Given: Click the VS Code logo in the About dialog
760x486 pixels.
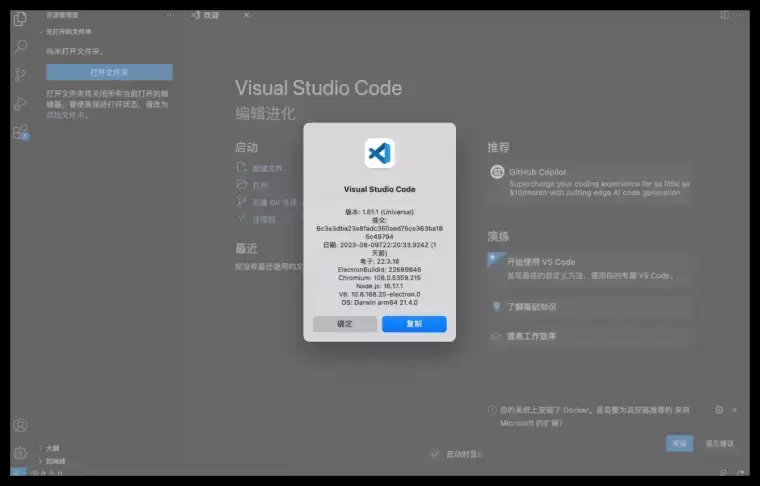Looking at the screenshot, I should coord(380,153).
